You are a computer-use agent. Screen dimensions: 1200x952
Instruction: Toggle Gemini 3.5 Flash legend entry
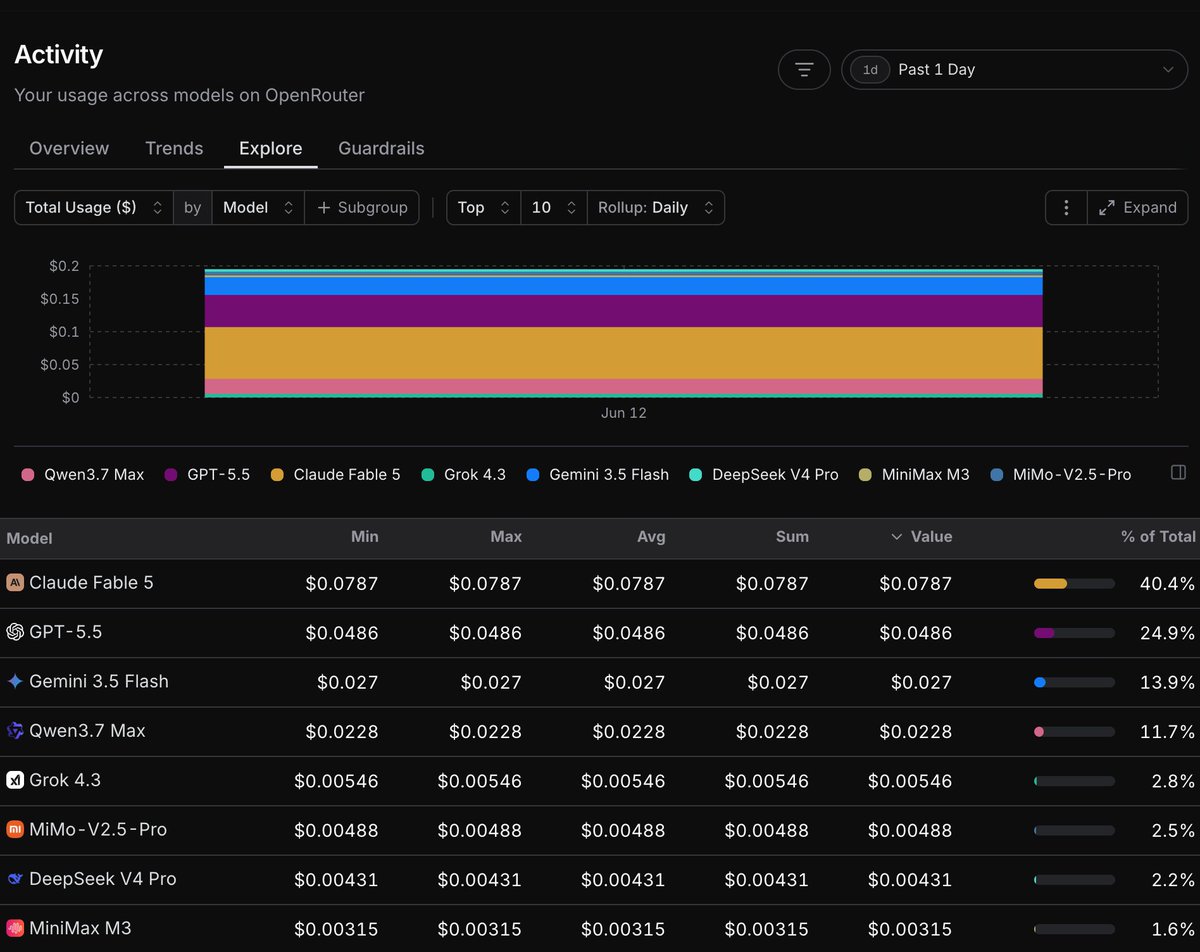coord(597,474)
